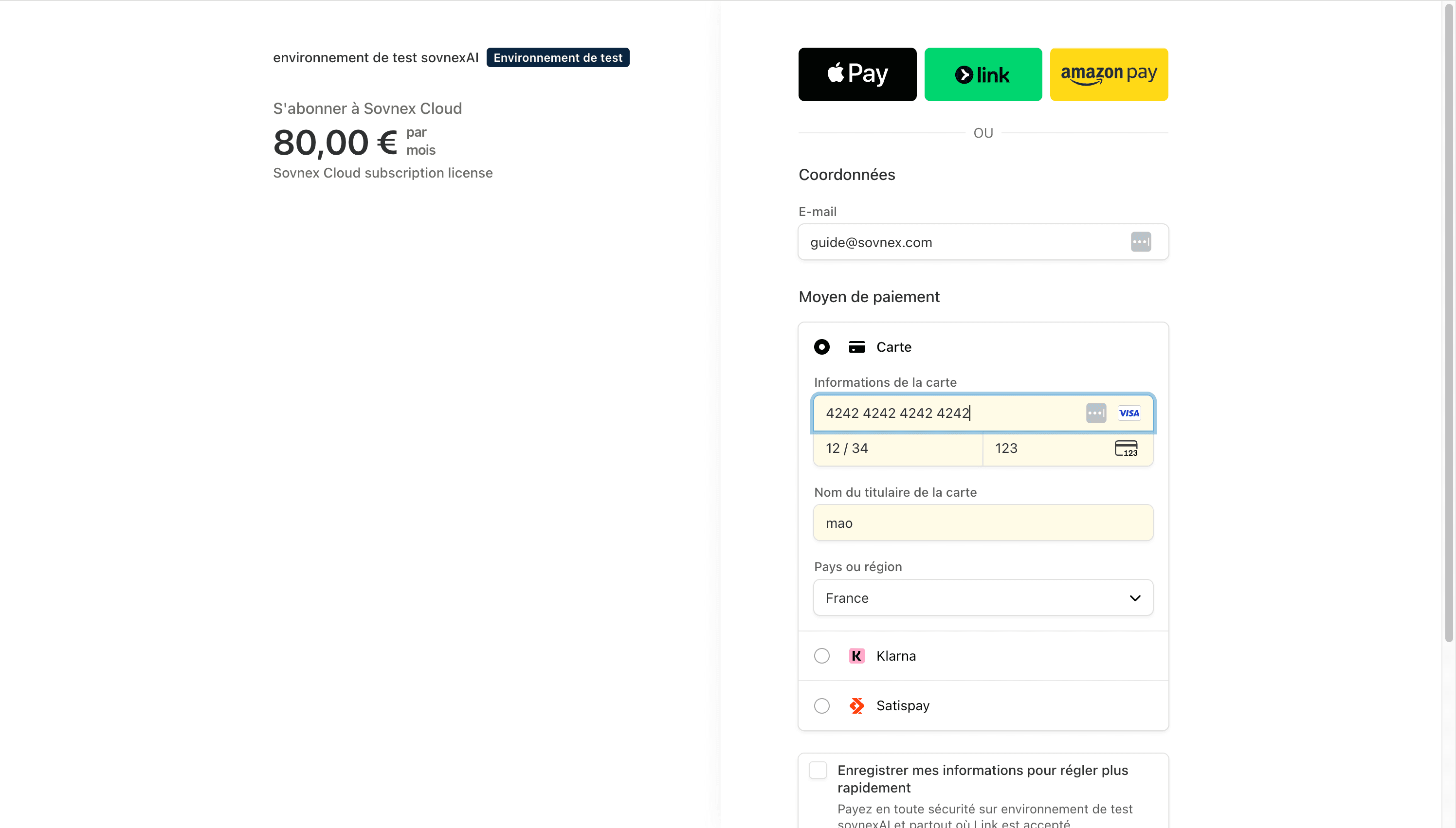Click the cardholder name field containing mao
This screenshot has width=1456, height=828.
(x=983, y=522)
